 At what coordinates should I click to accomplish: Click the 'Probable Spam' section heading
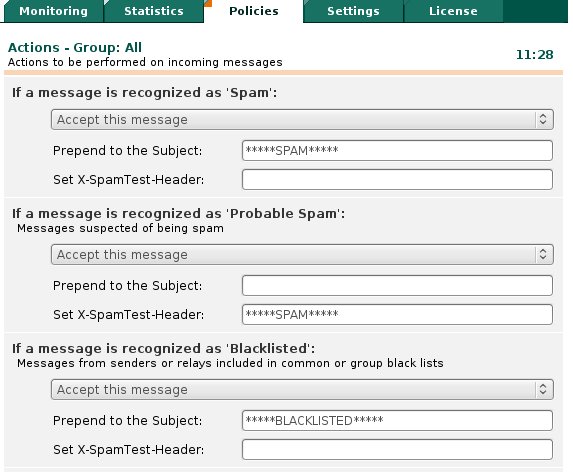click(x=179, y=213)
